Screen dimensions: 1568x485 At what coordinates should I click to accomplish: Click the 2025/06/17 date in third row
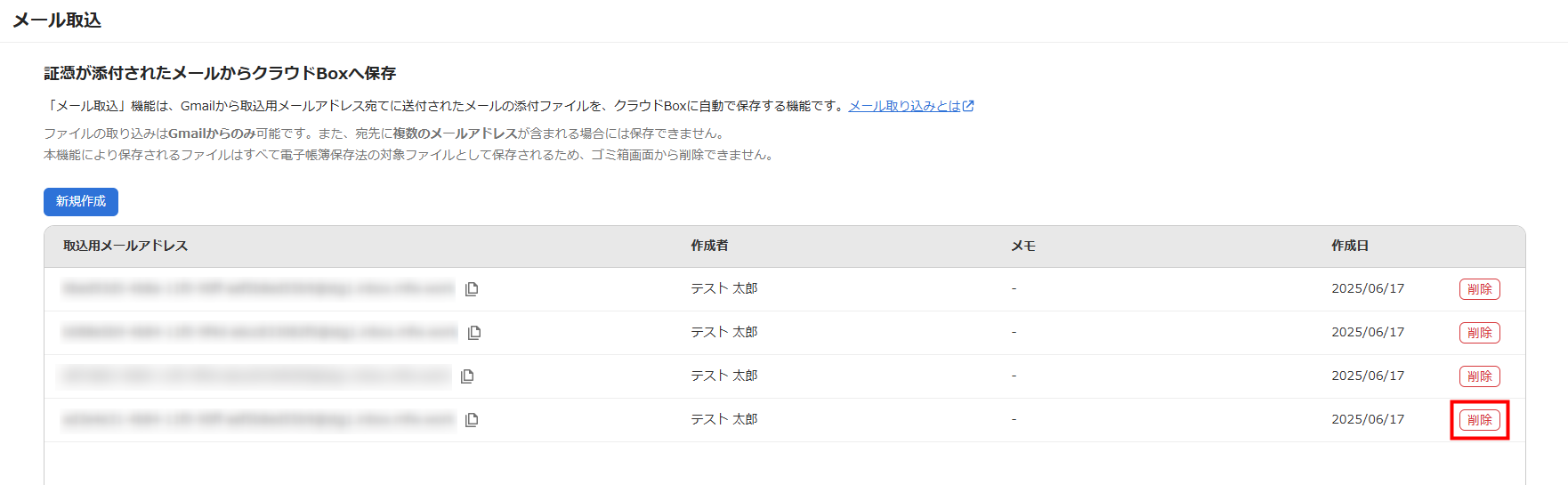click(x=1368, y=376)
